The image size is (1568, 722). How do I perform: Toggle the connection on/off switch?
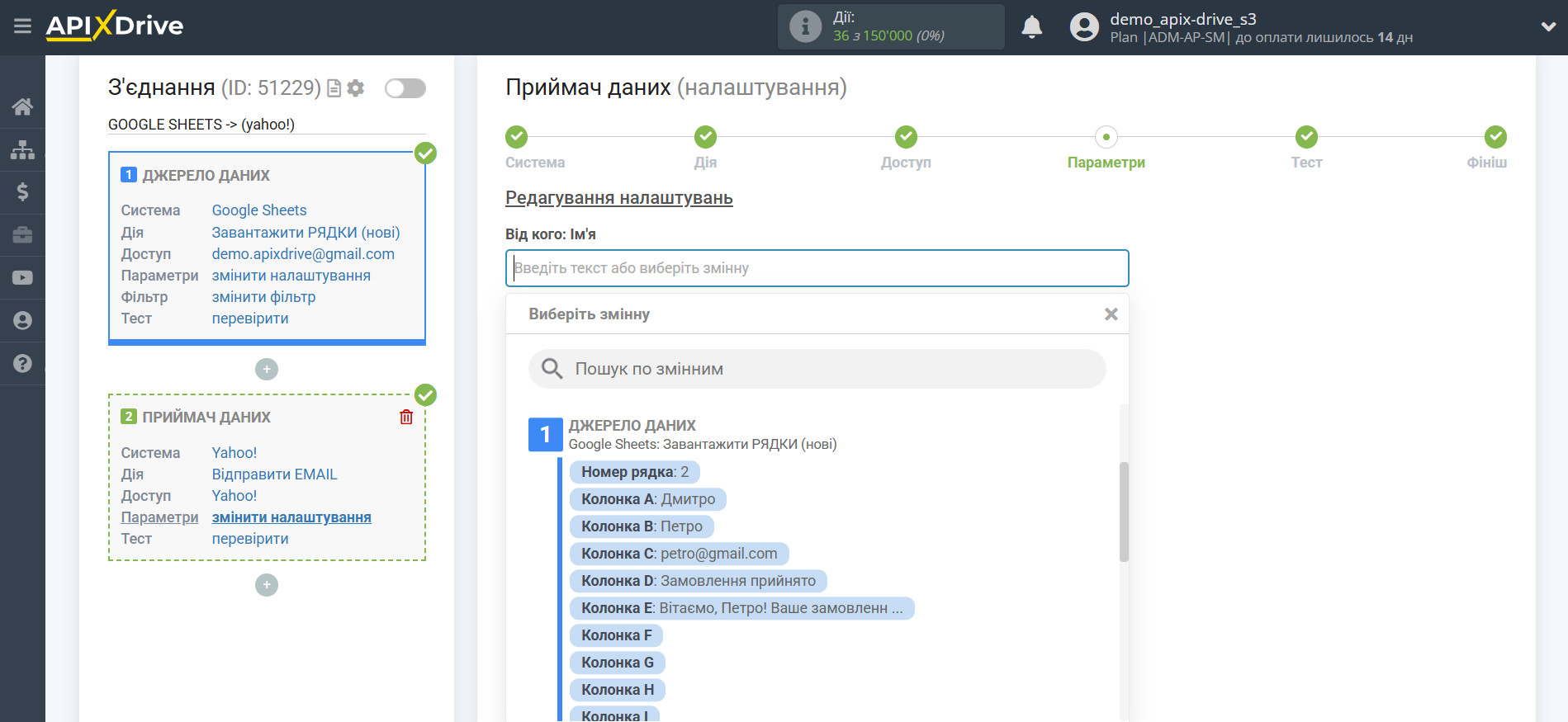[x=405, y=88]
